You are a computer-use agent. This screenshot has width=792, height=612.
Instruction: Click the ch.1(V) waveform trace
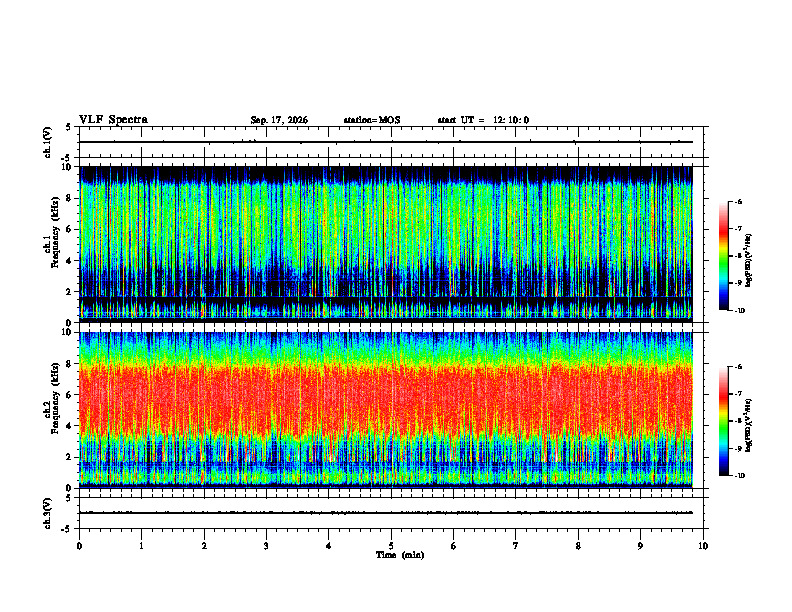pos(386,142)
